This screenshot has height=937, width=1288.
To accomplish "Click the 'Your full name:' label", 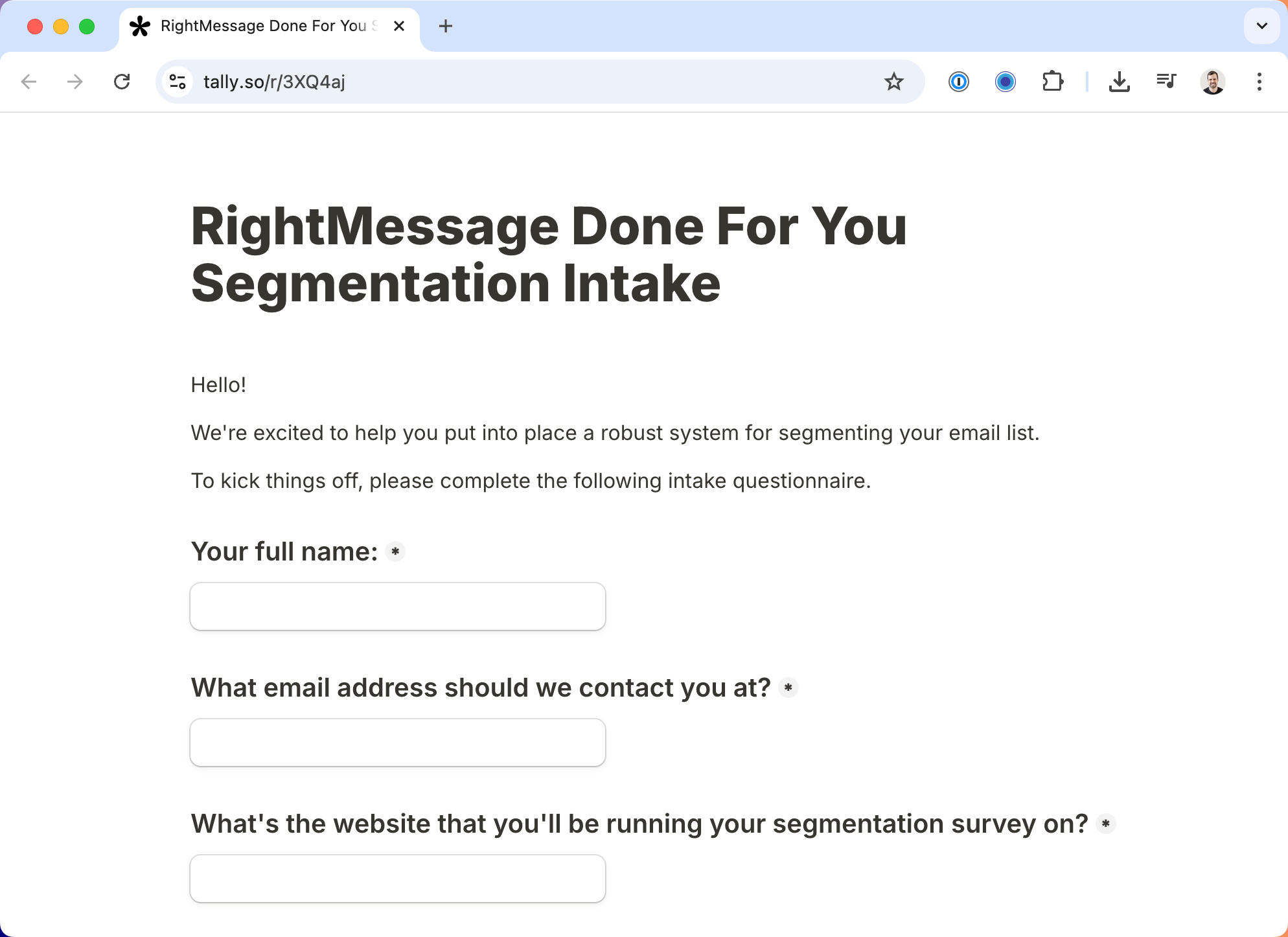I will point(284,552).
